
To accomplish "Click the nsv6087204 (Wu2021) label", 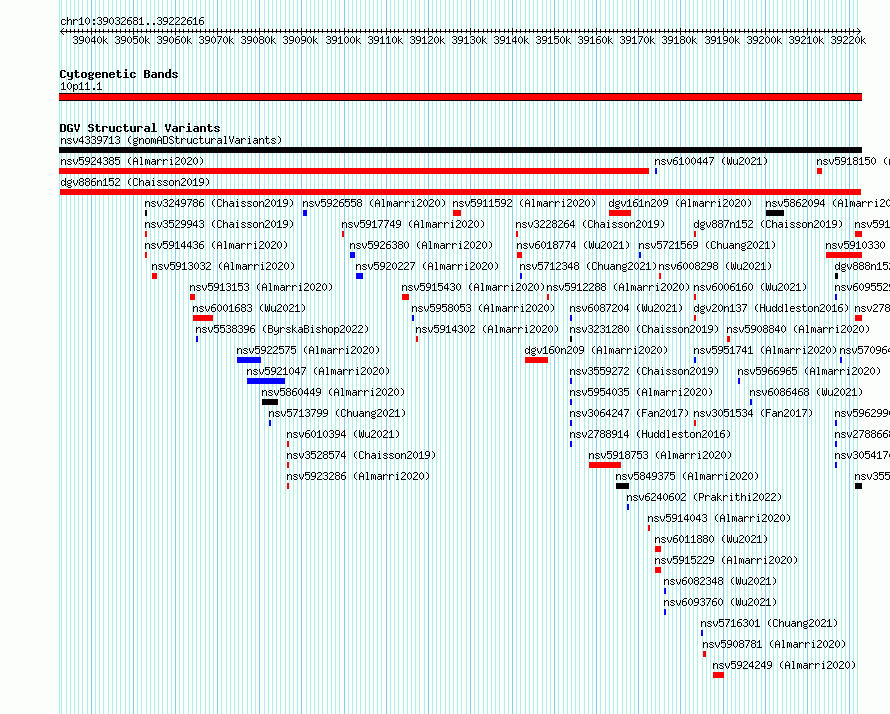I will (626, 308).
